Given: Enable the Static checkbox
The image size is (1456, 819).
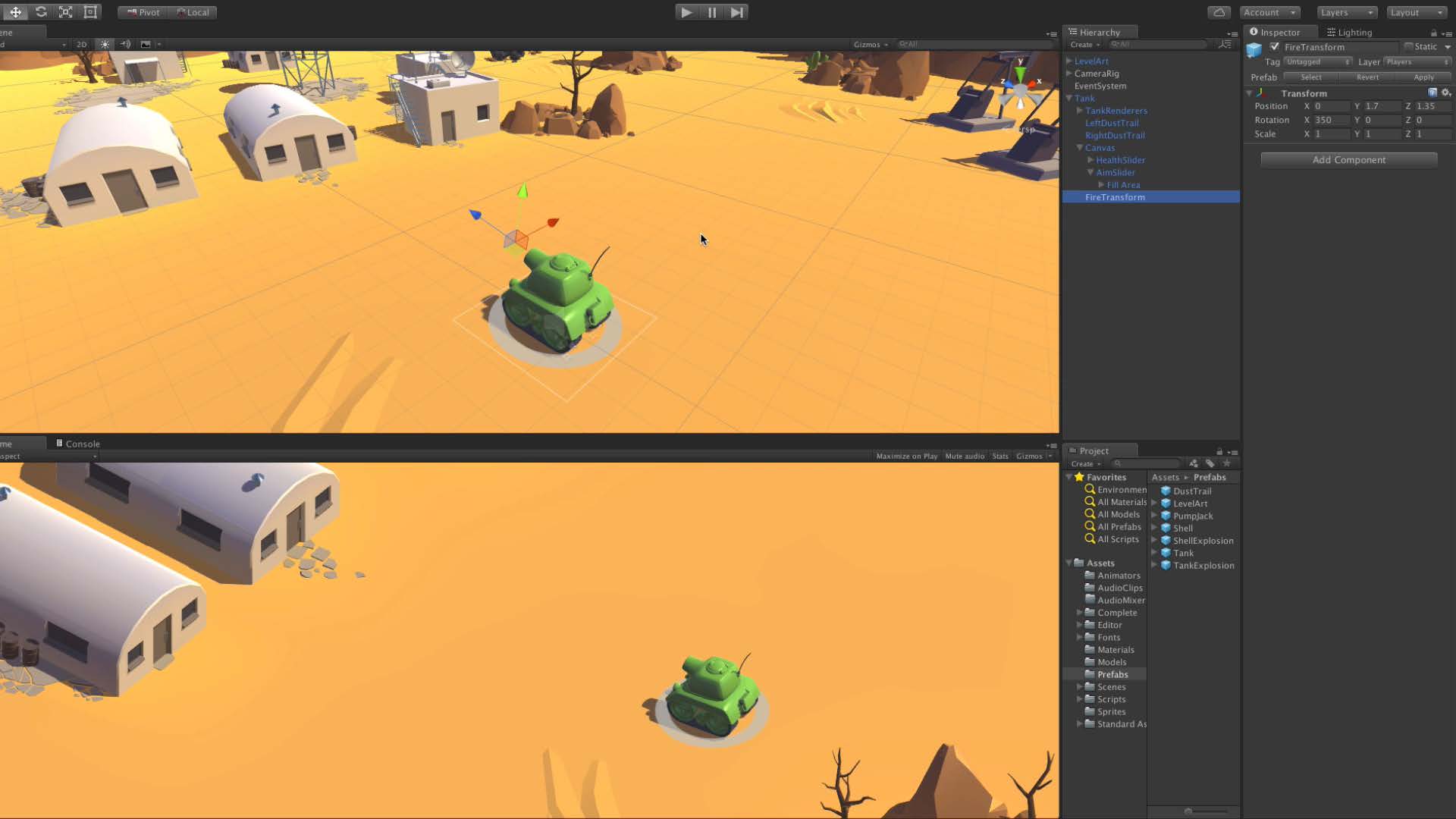Looking at the screenshot, I should pos(1408,47).
